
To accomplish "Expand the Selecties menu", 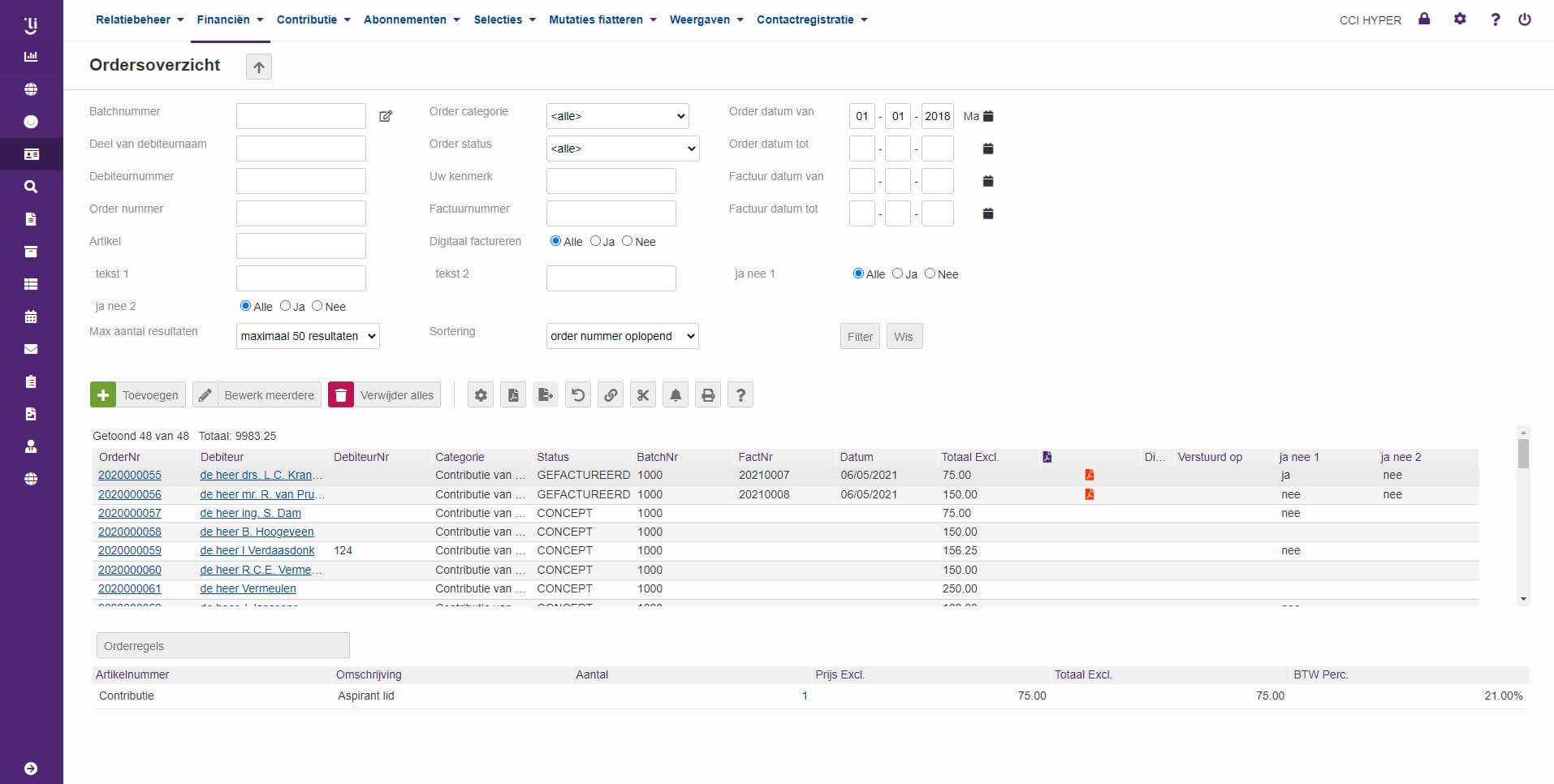I will pos(504,19).
